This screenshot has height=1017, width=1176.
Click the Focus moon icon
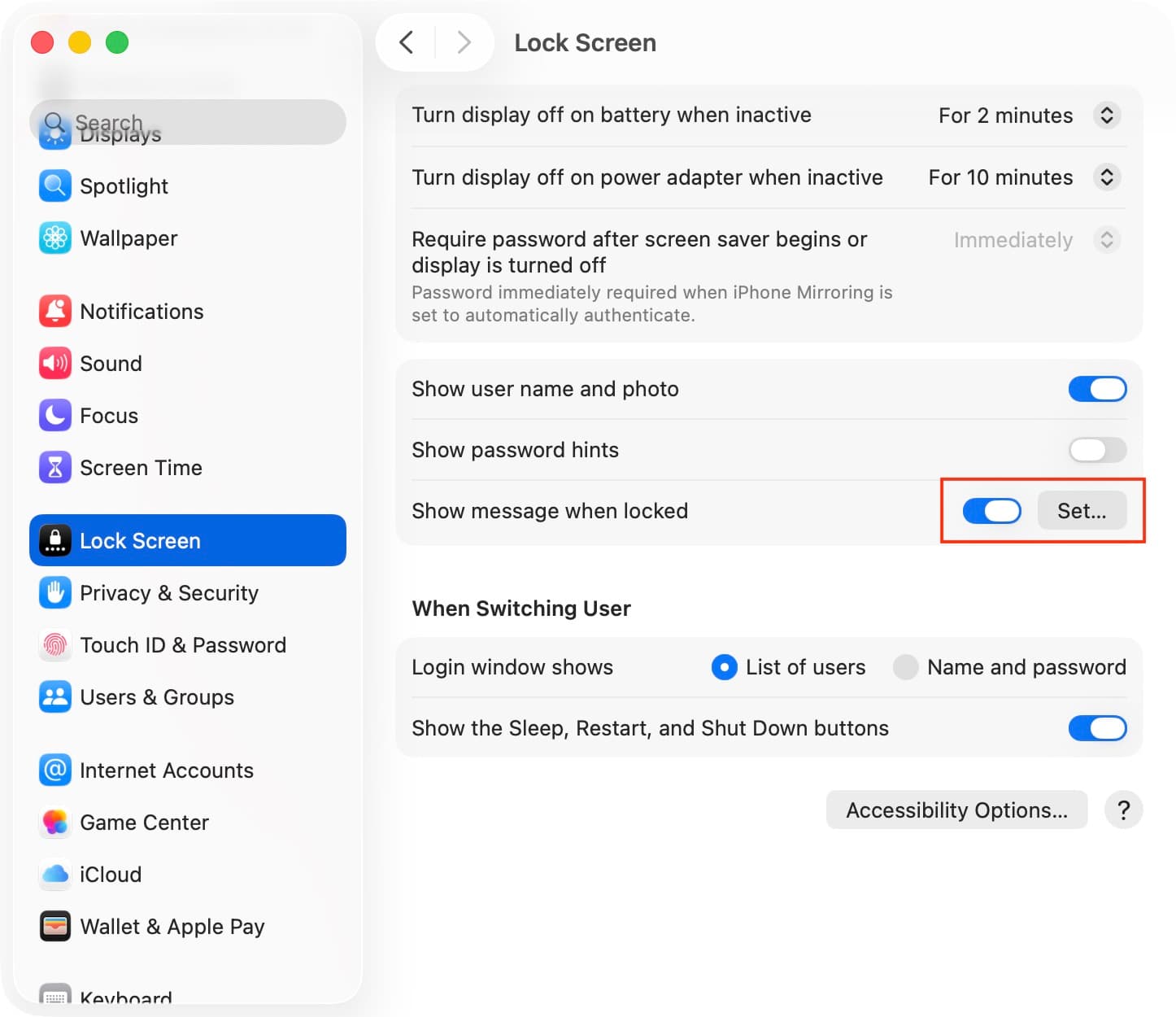coord(55,416)
